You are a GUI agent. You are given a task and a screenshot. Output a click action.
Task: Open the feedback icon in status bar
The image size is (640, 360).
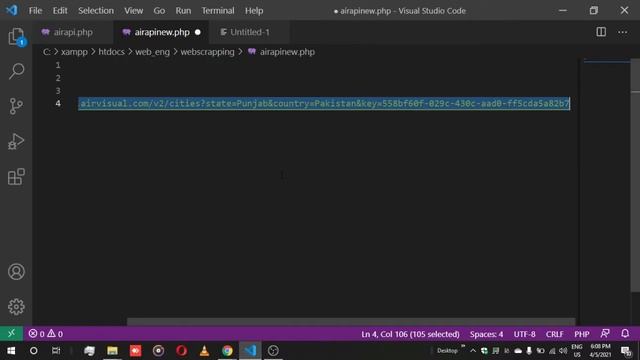pyautogui.click(x=605, y=333)
